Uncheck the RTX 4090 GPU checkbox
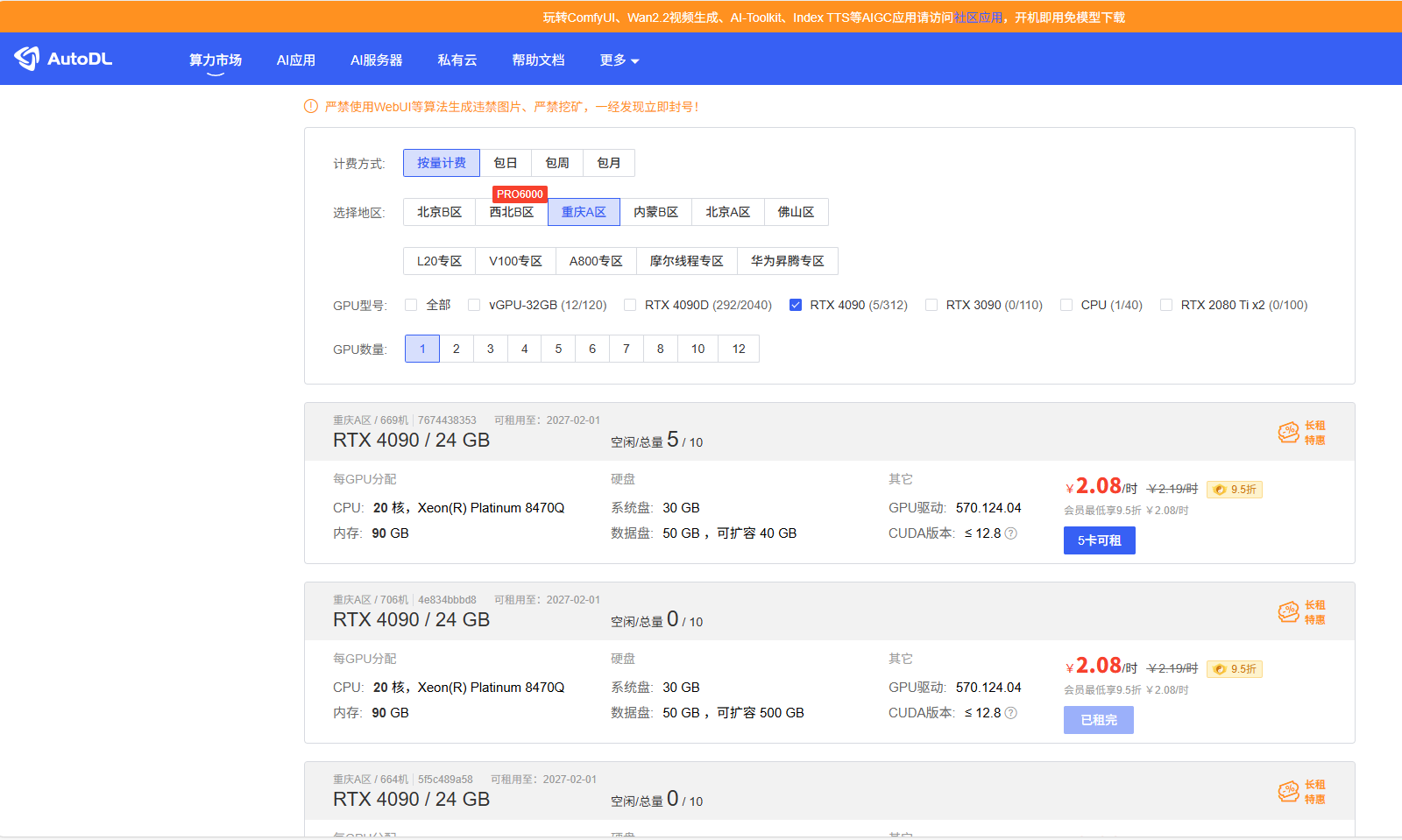The height and width of the screenshot is (840, 1402). (796, 306)
